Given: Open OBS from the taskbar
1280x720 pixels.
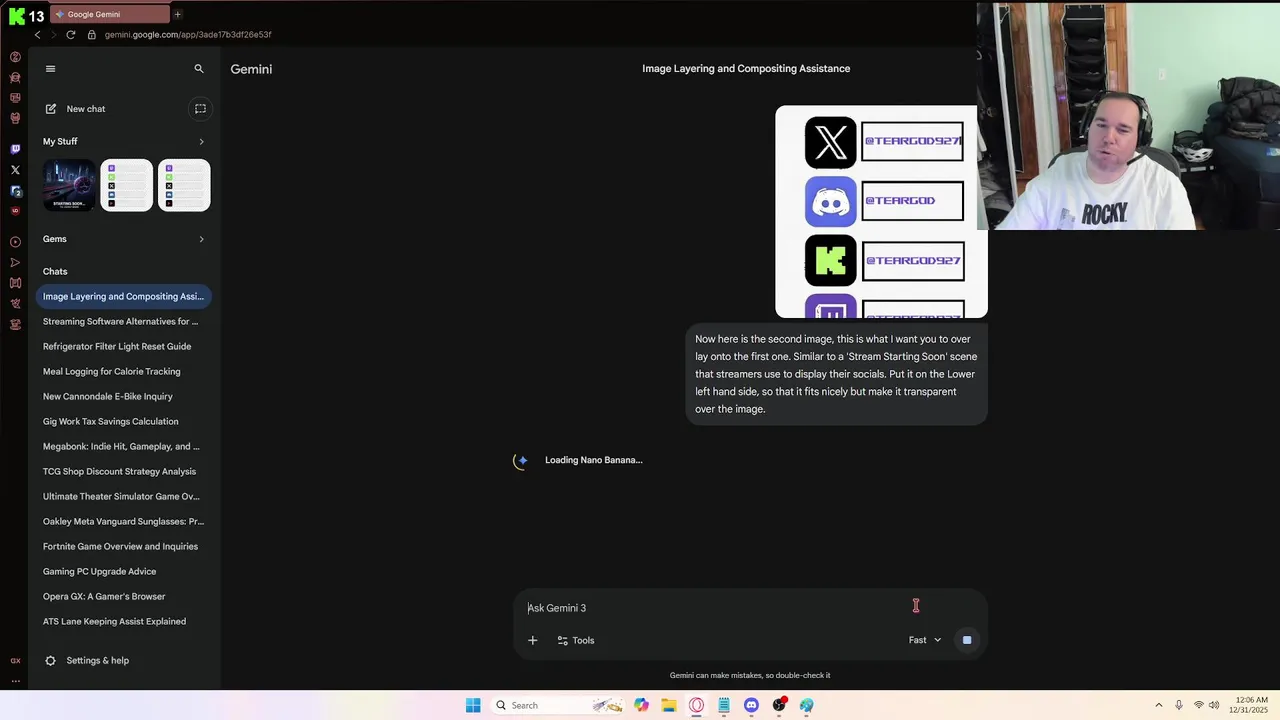Looking at the screenshot, I should click(779, 705).
